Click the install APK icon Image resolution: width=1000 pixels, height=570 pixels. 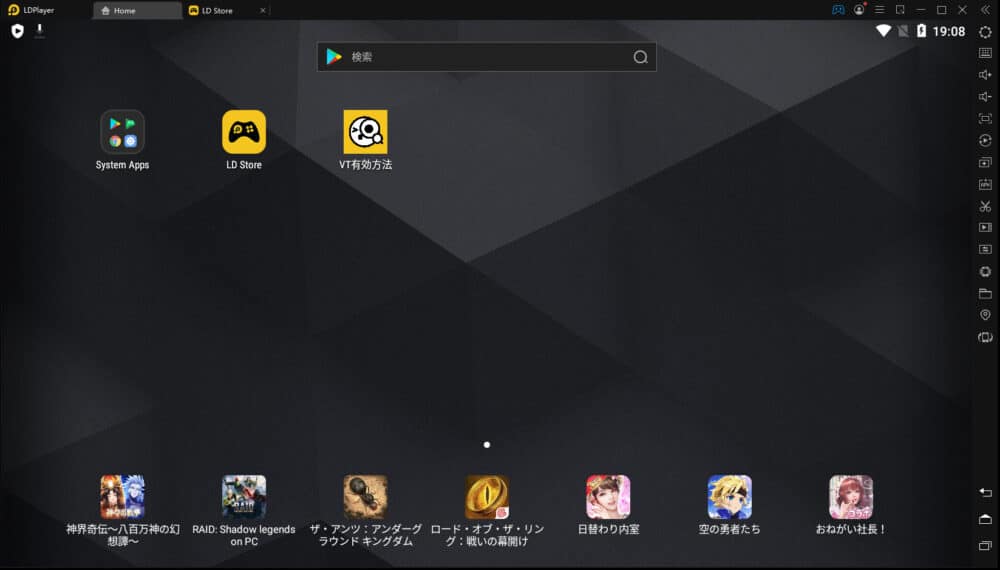(985, 184)
